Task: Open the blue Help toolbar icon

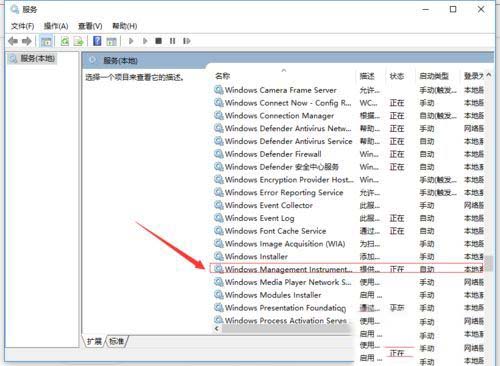Action: (x=97, y=41)
